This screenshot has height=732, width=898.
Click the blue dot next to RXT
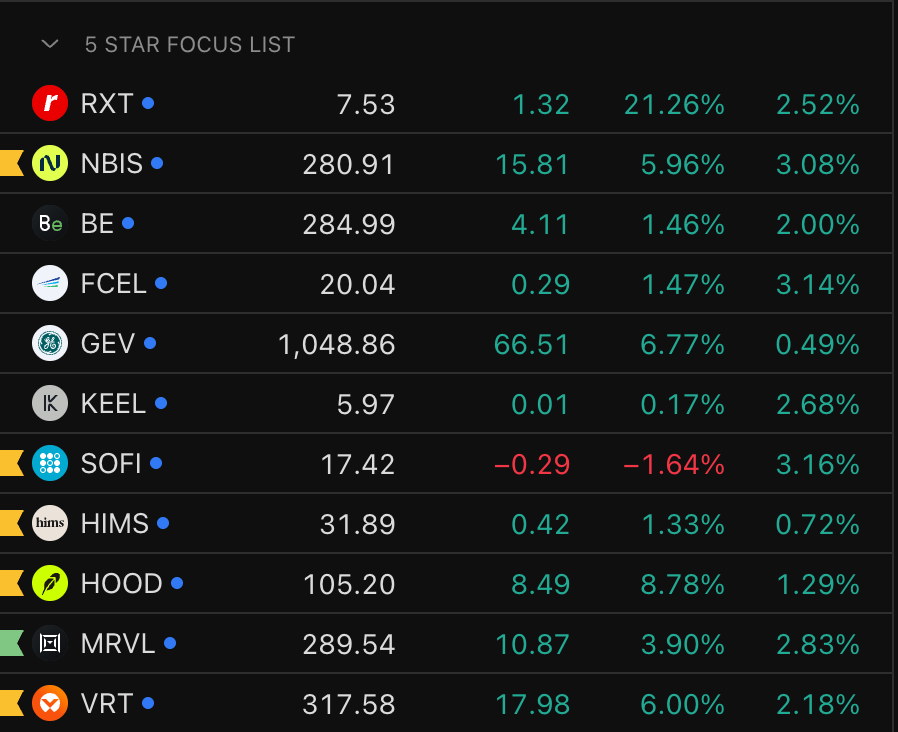[x=148, y=103]
